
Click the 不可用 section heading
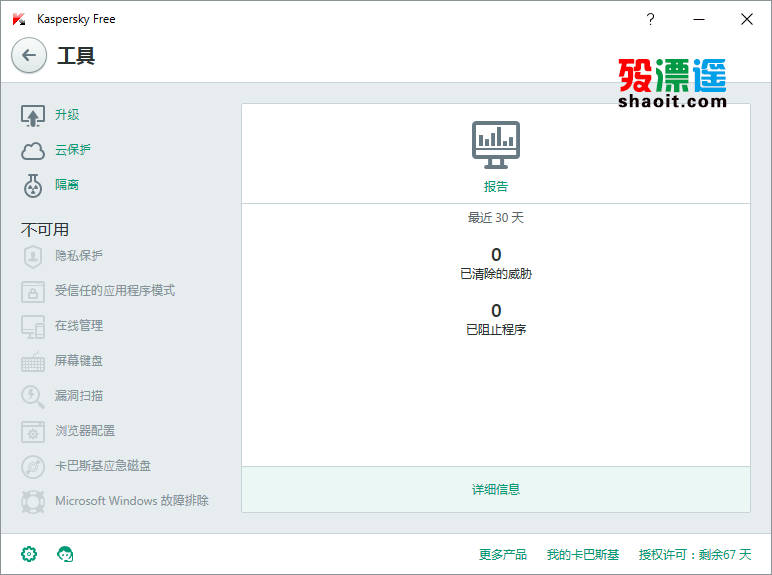click(45, 229)
